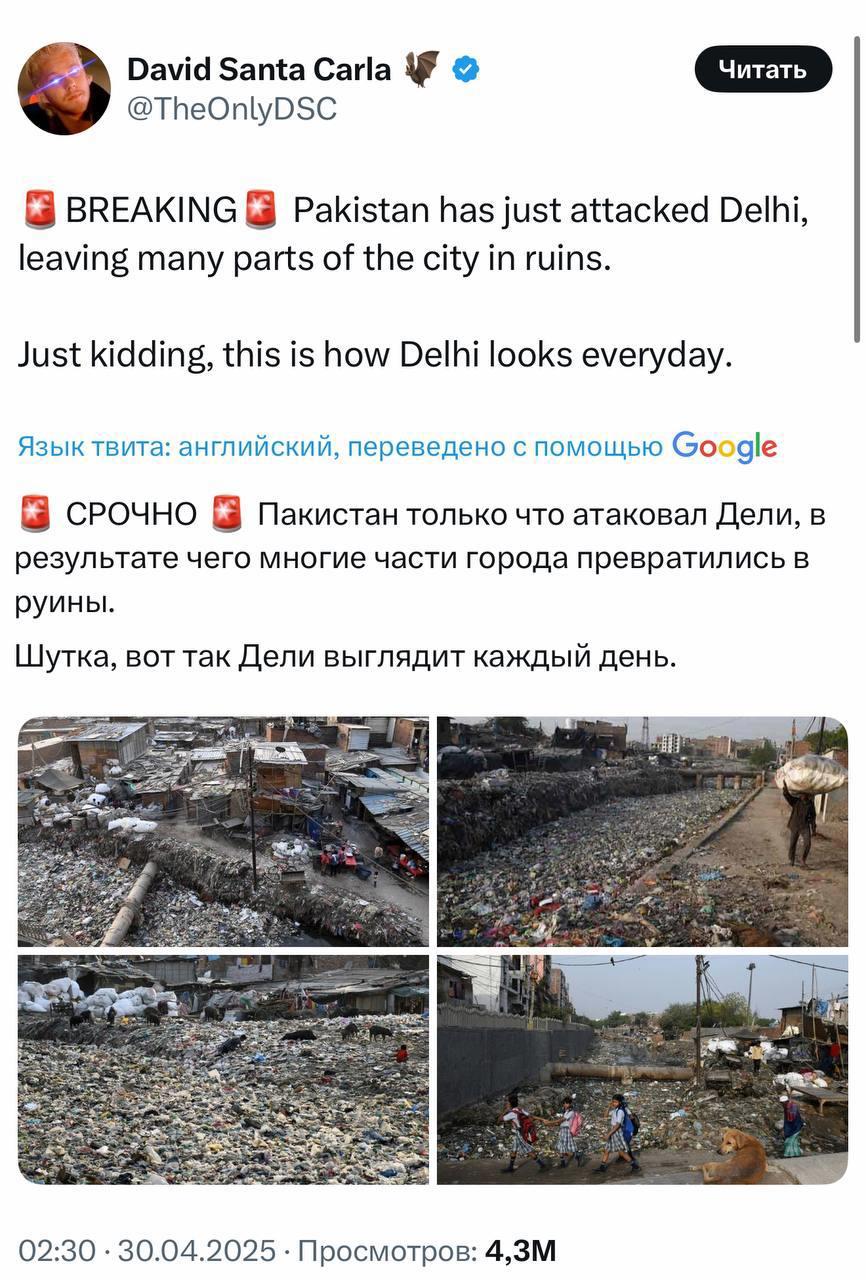This screenshot has width=866, height=1280.
Task: Click the siren emoji before BREAKING
Action: point(39,210)
